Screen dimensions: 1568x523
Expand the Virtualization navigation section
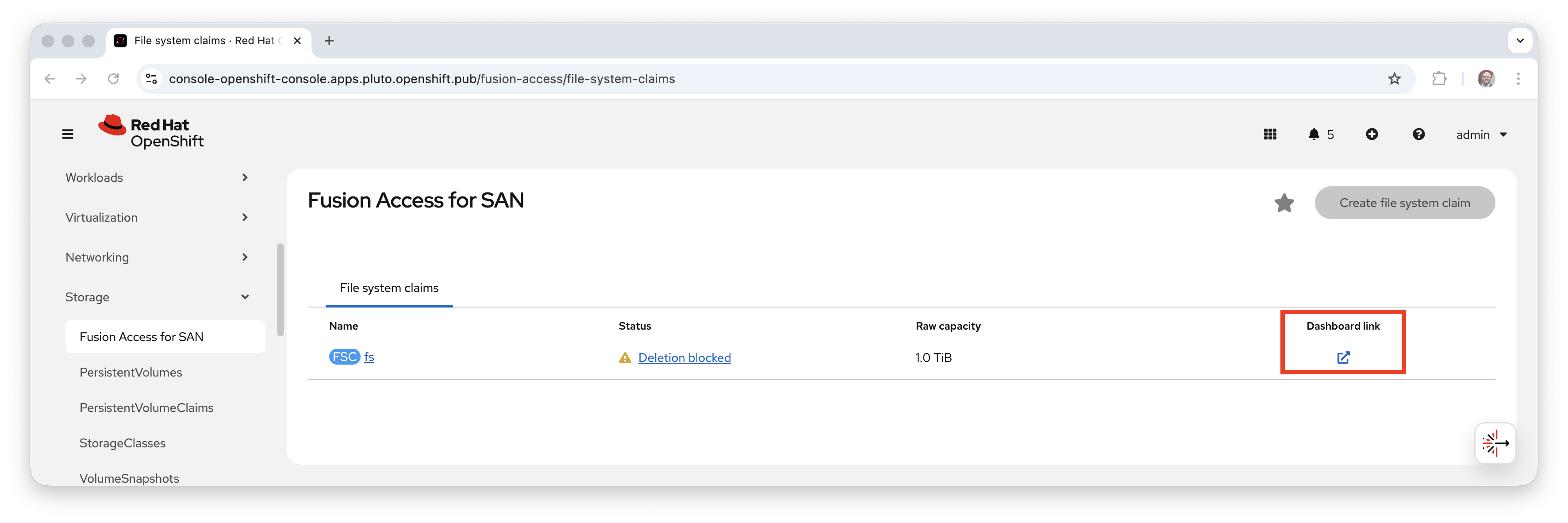tap(157, 217)
